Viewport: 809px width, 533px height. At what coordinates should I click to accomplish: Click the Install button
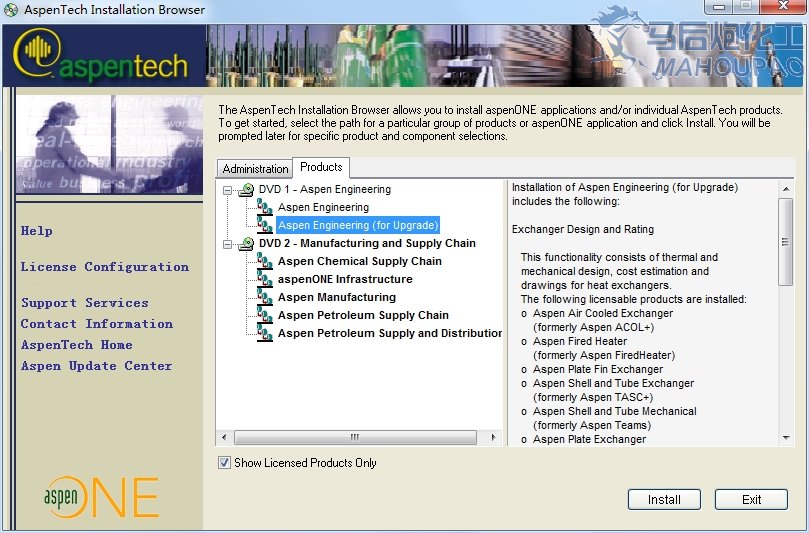click(x=664, y=499)
